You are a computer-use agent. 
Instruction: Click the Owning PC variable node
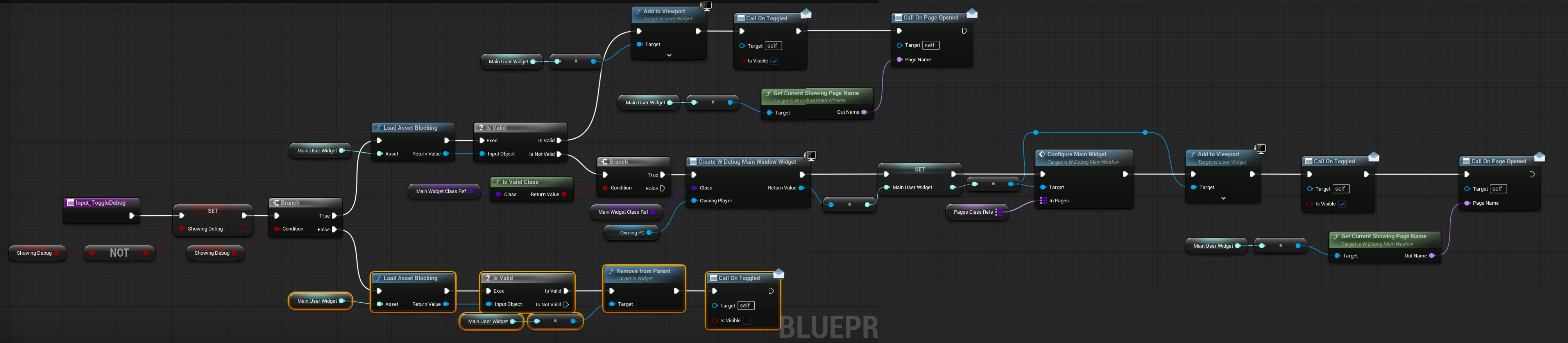pos(632,233)
